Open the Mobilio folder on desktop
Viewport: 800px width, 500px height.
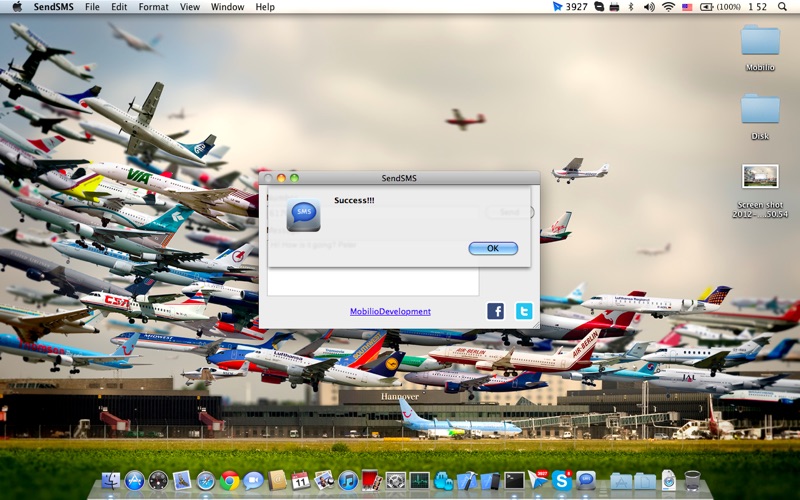click(x=760, y=41)
